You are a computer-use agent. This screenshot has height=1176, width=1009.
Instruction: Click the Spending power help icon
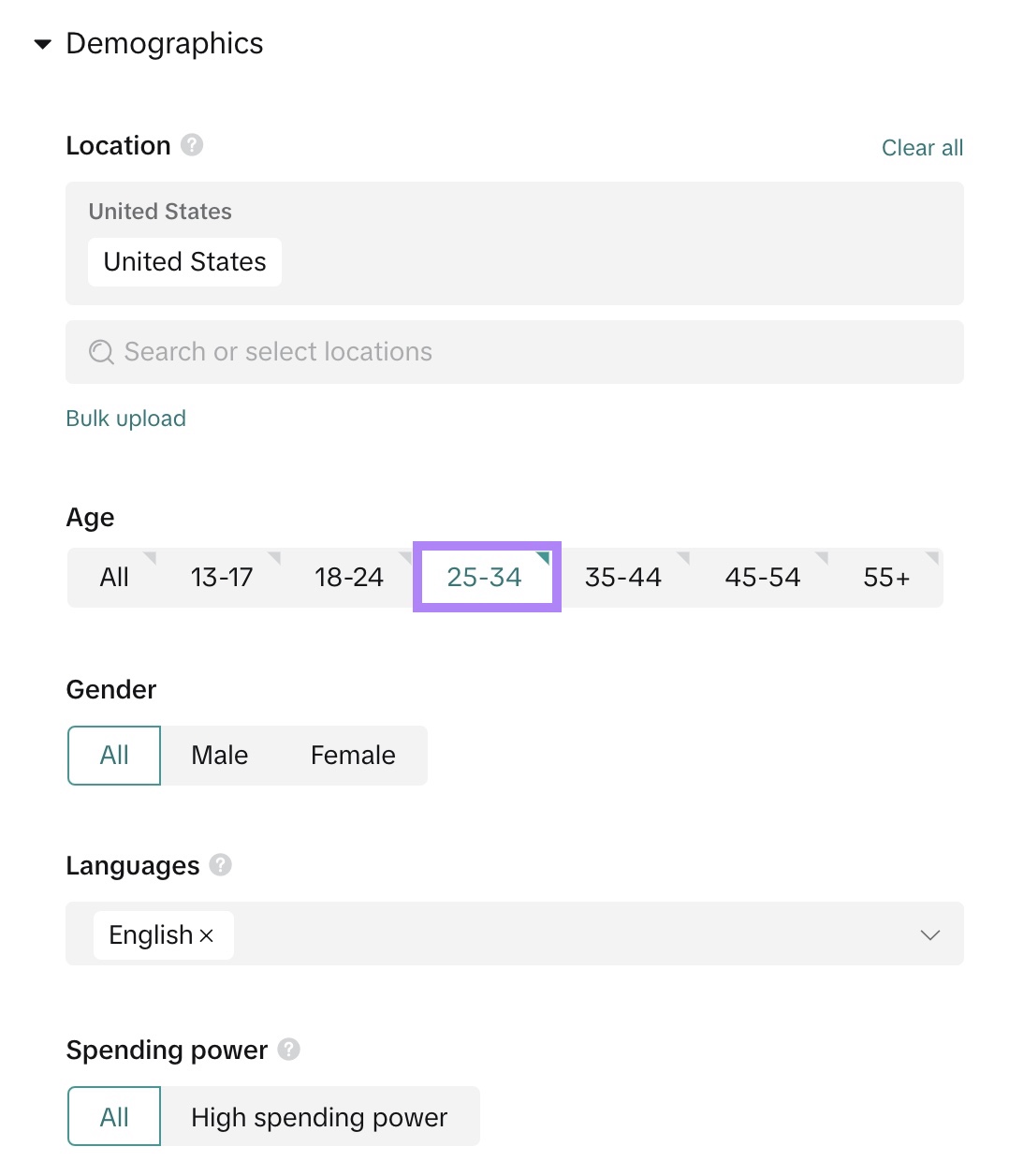coord(289,1050)
